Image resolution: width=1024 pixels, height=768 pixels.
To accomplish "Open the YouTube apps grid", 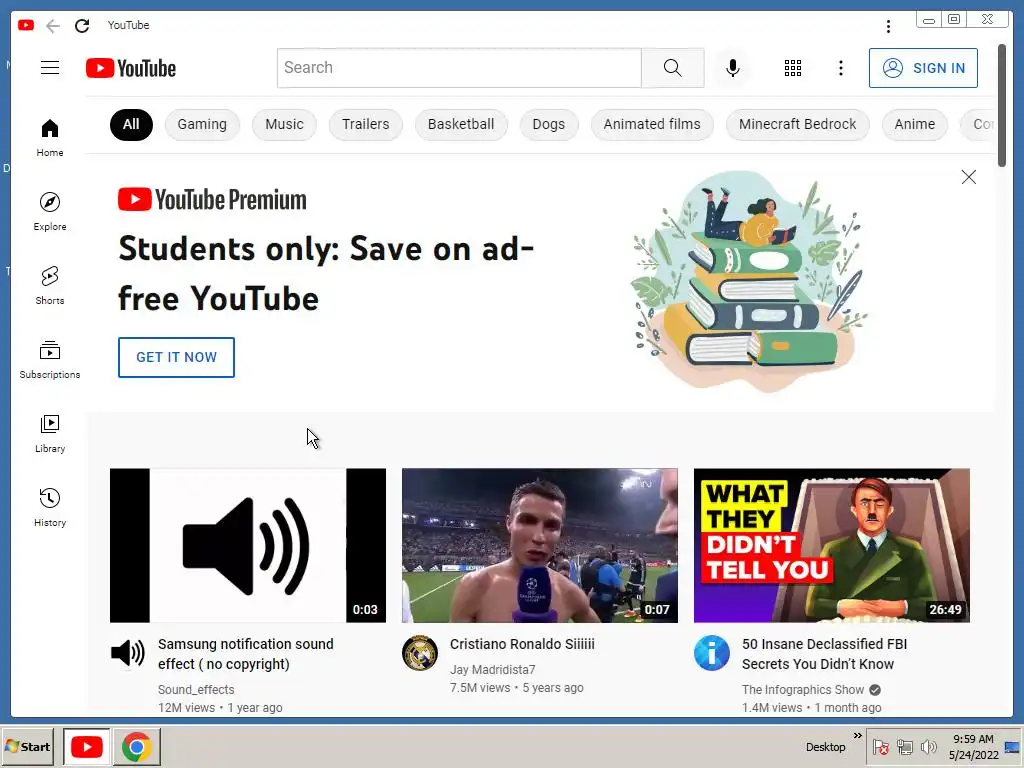I will [793, 68].
